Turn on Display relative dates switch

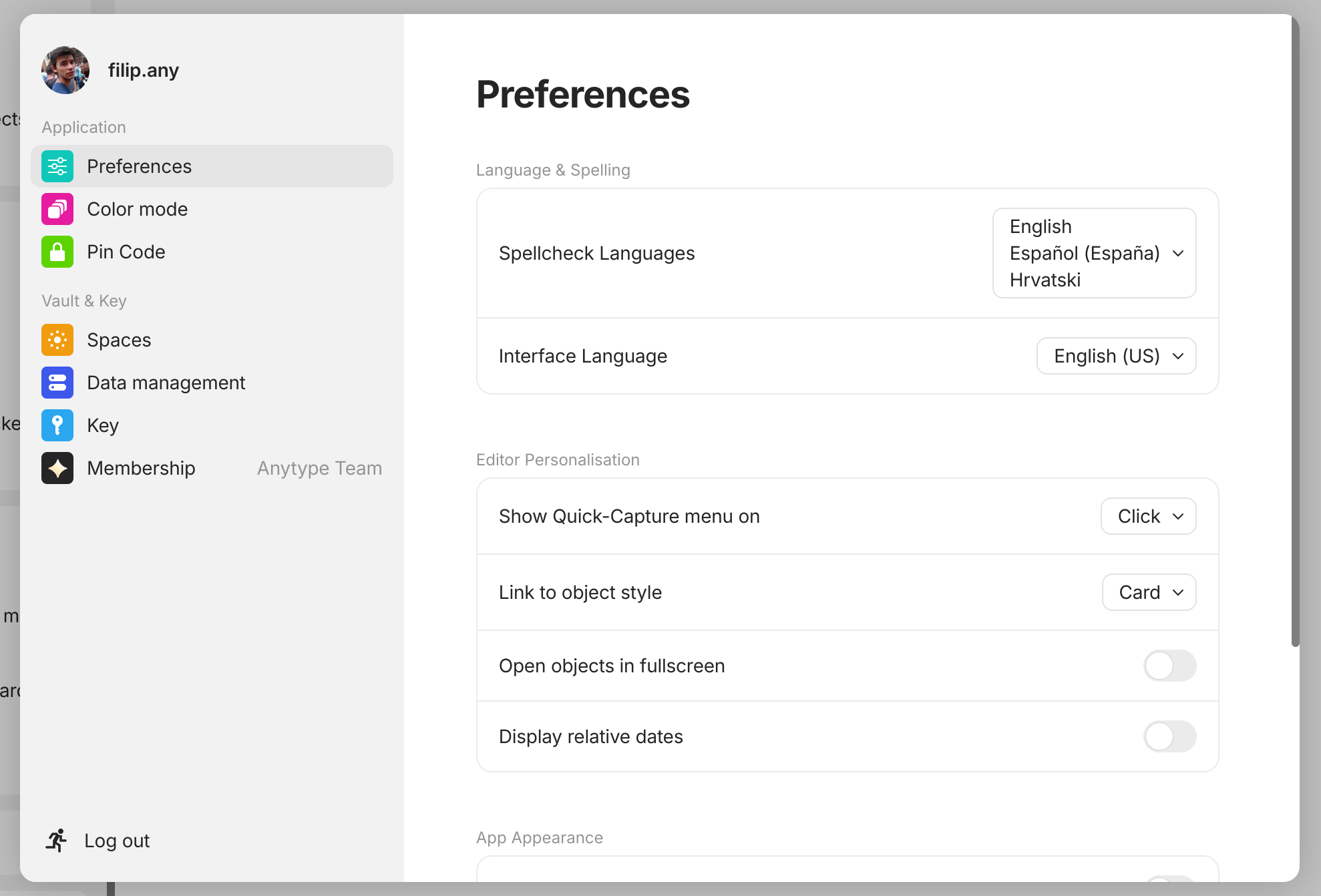coord(1169,736)
